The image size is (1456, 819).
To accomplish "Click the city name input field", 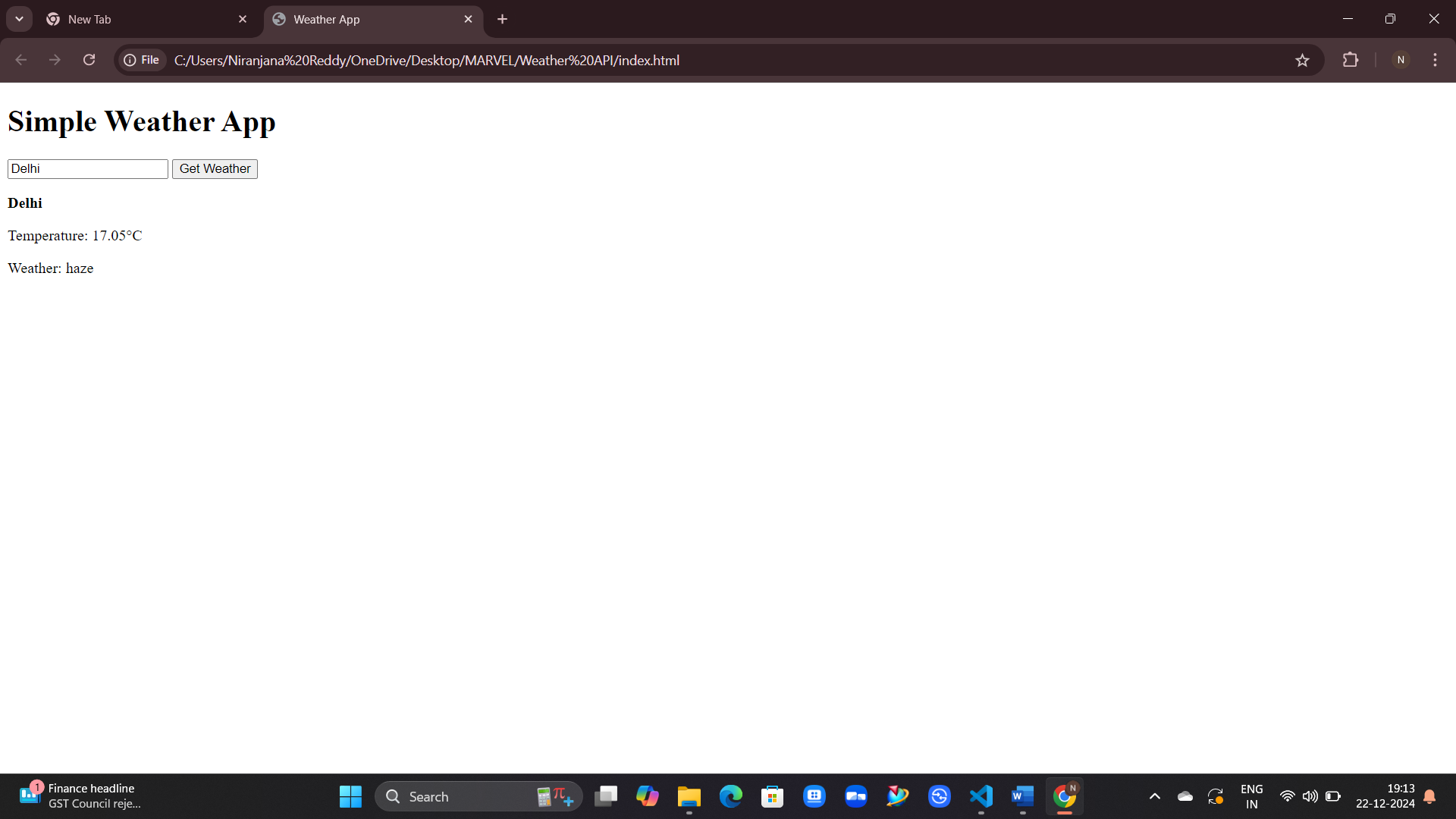I will pyautogui.click(x=88, y=169).
